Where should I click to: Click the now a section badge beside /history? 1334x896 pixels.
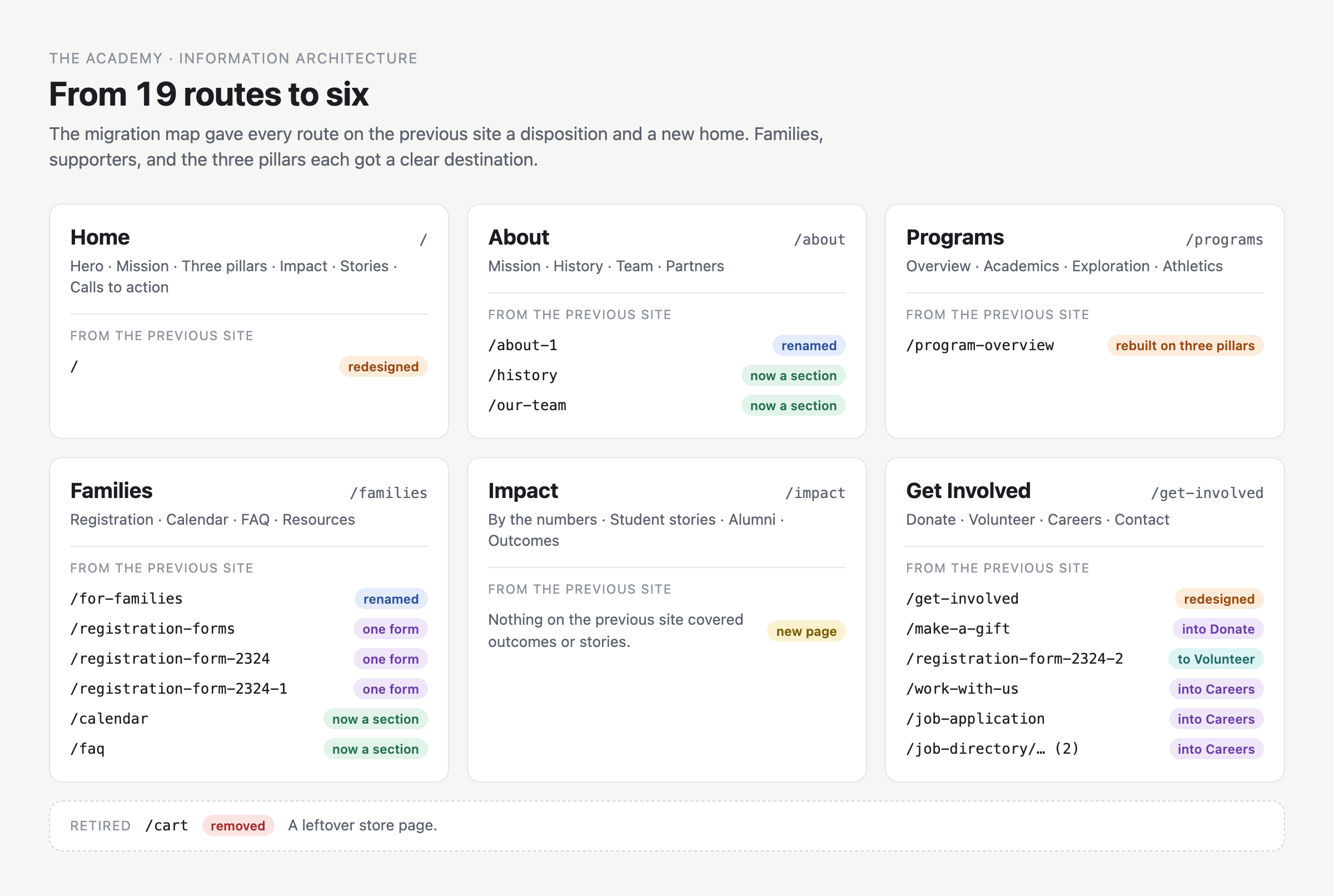tap(793, 375)
